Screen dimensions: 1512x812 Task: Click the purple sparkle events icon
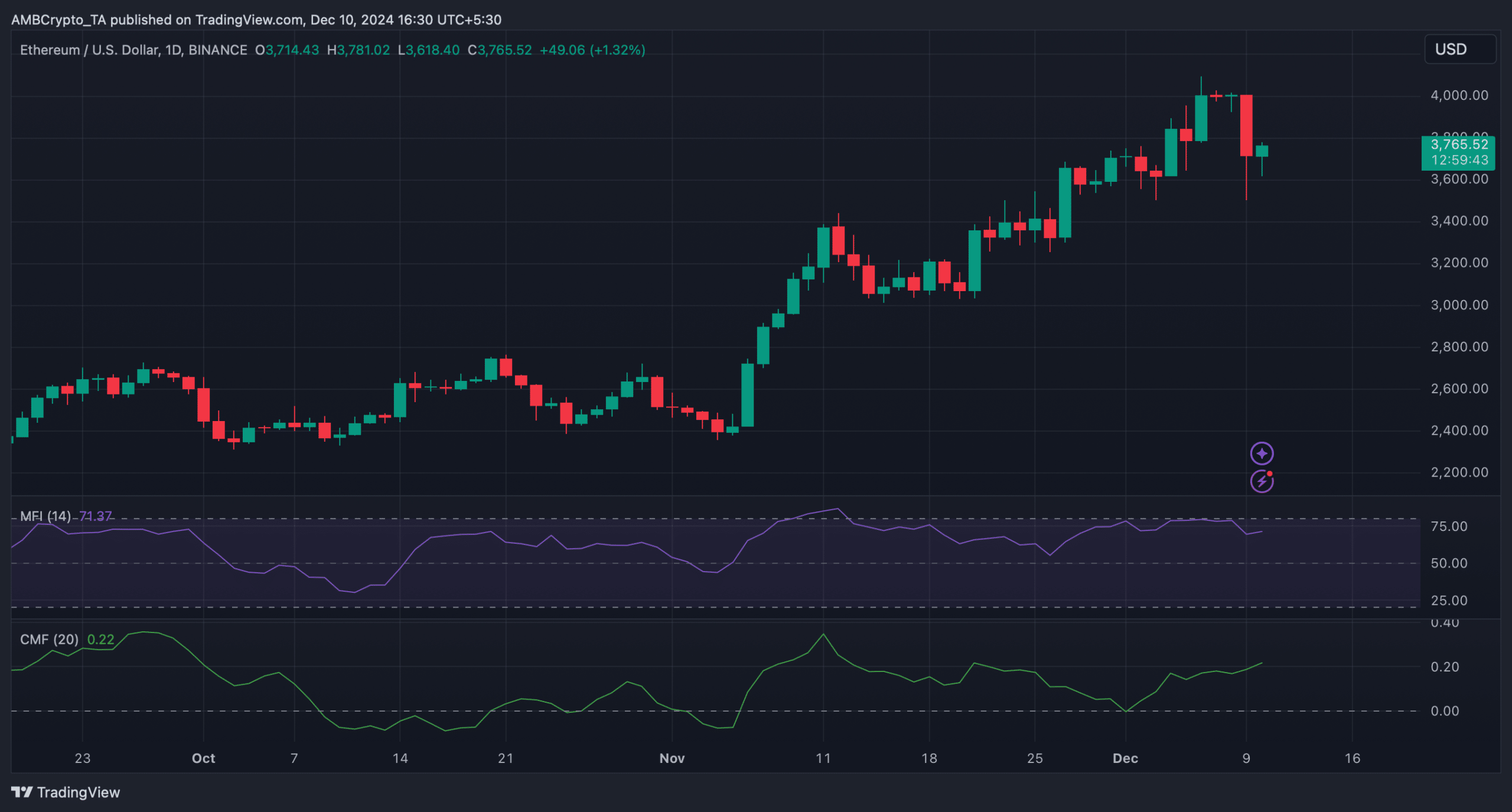(1262, 454)
